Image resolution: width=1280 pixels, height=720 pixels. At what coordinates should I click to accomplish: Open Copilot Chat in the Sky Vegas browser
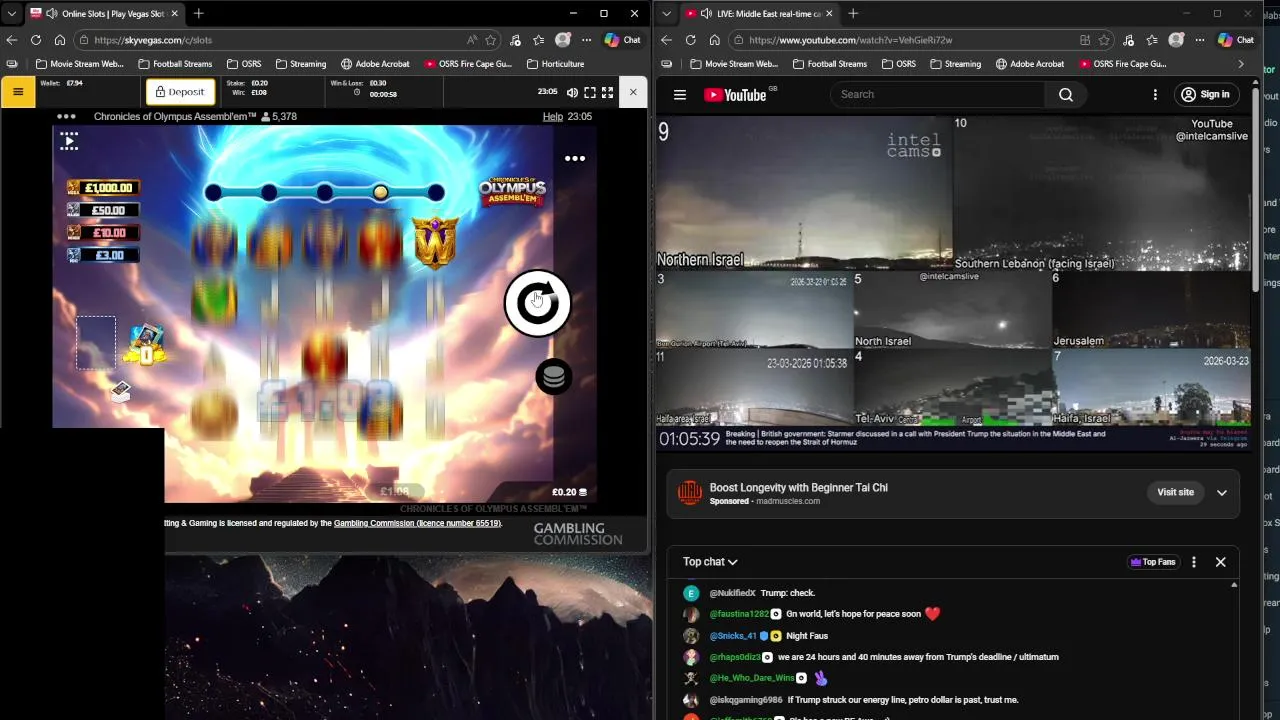(622, 40)
